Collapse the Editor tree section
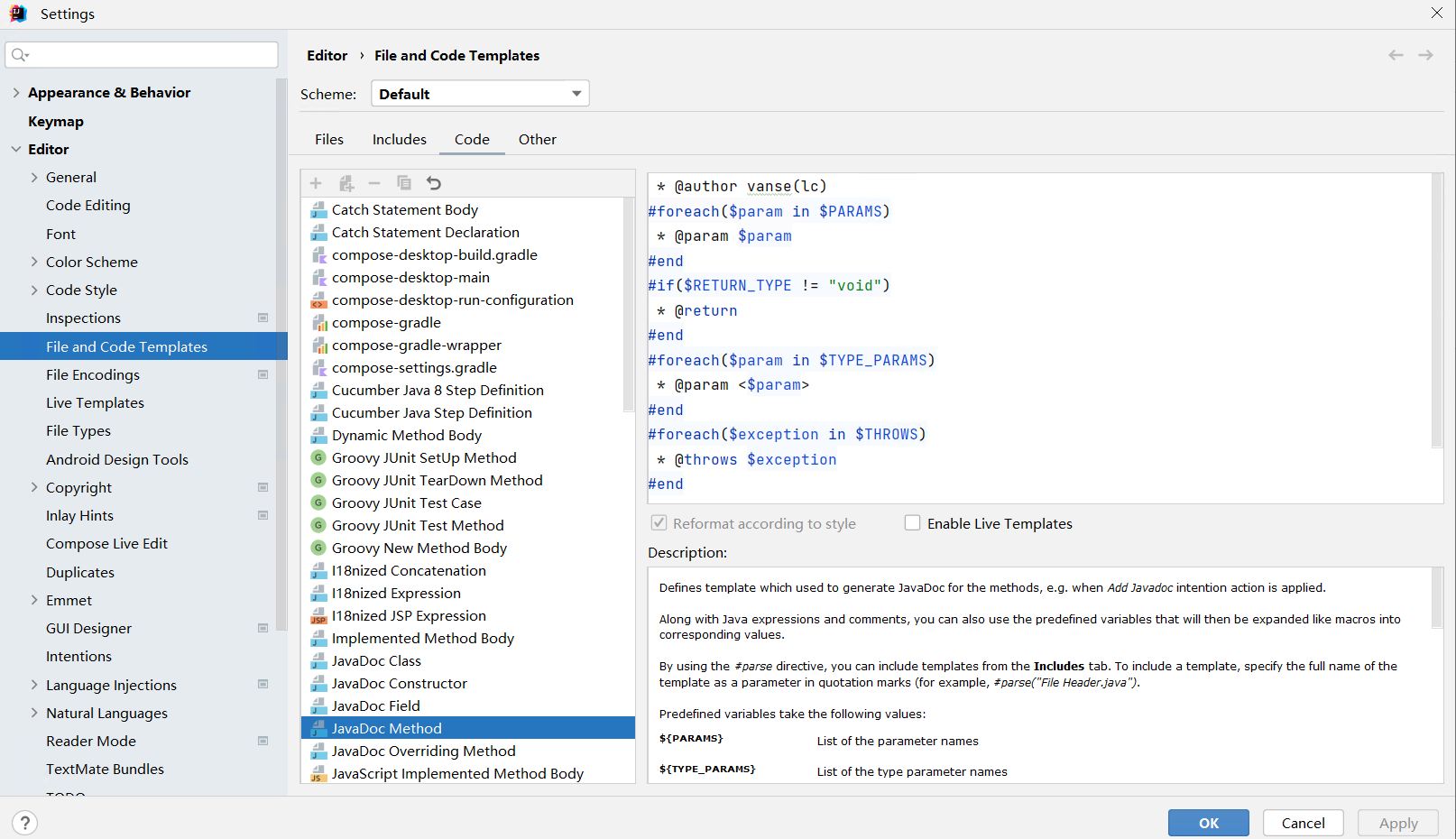The image size is (1456, 839). click(16, 150)
